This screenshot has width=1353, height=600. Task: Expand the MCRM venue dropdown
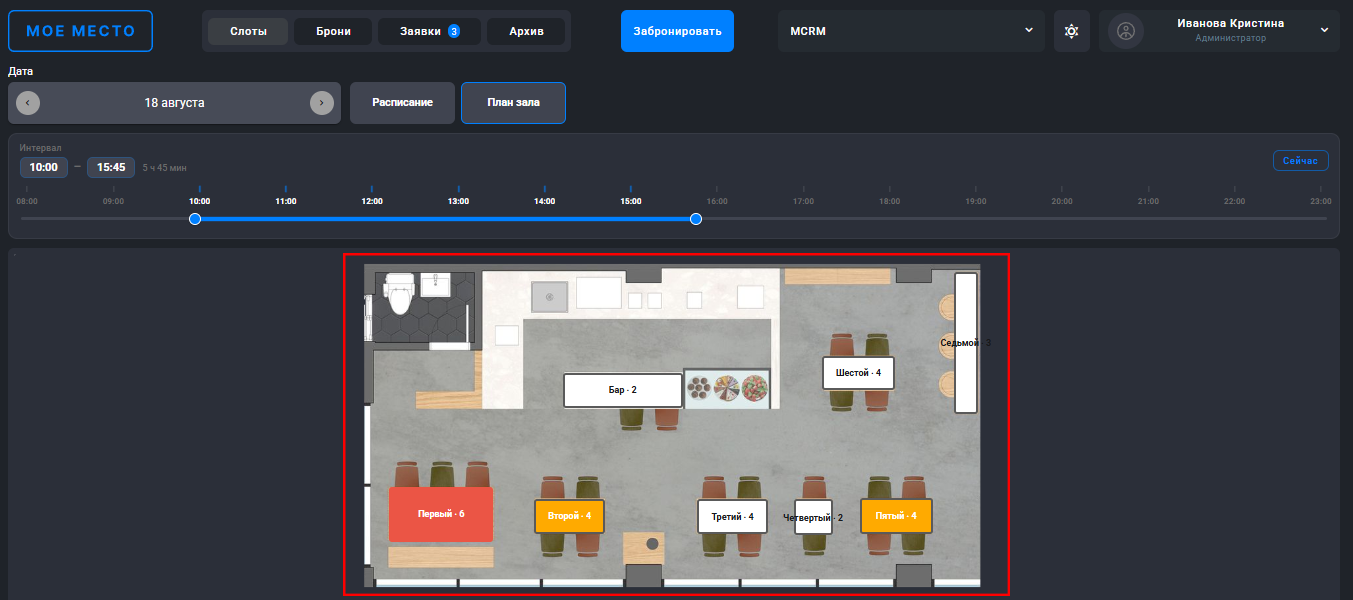point(911,31)
